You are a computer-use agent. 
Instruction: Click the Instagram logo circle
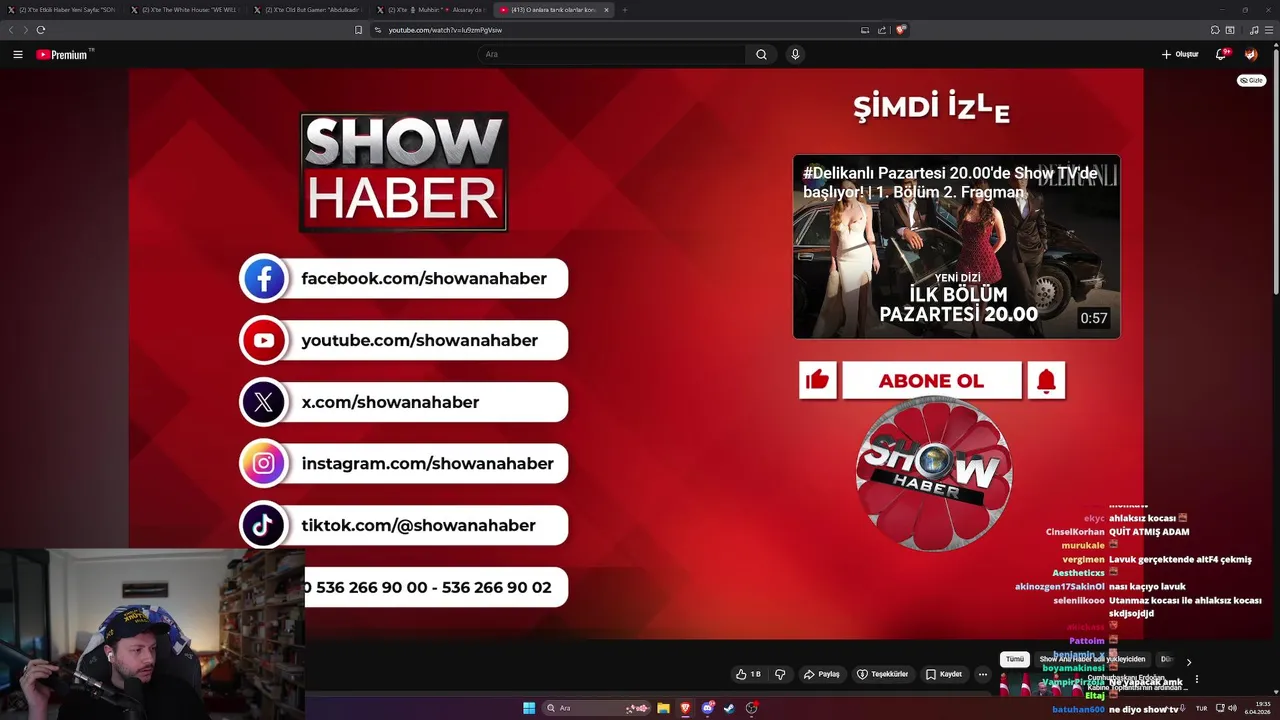click(264, 464)
